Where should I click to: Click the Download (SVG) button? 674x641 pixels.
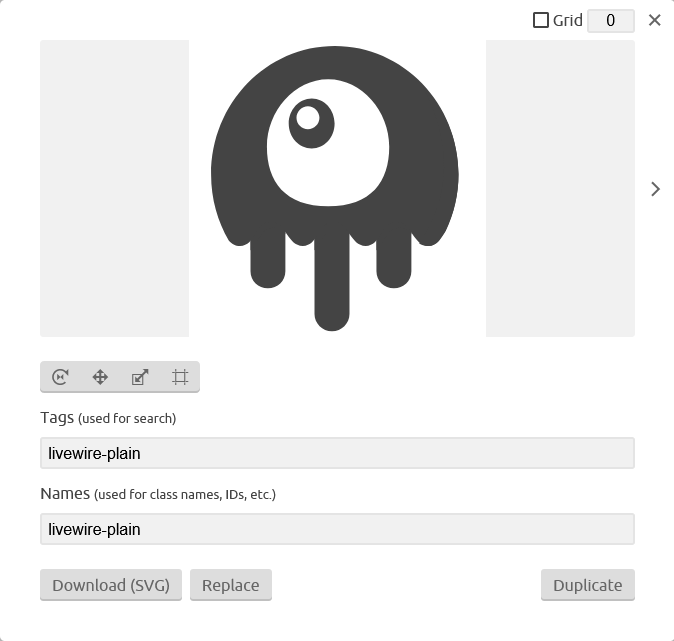click(111, 585)
